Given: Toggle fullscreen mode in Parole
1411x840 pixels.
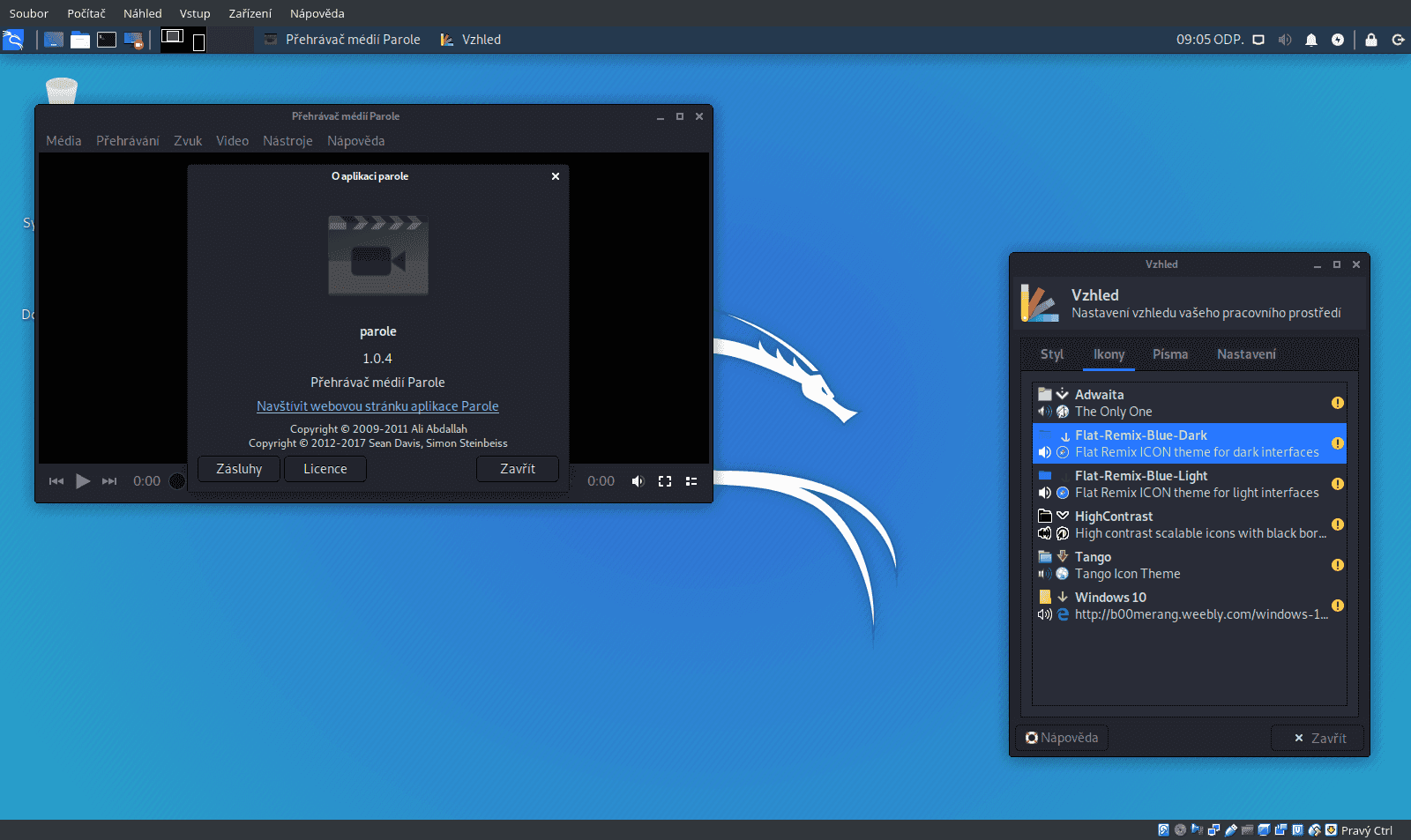Looking at the screenshot, I should [665, 481].
